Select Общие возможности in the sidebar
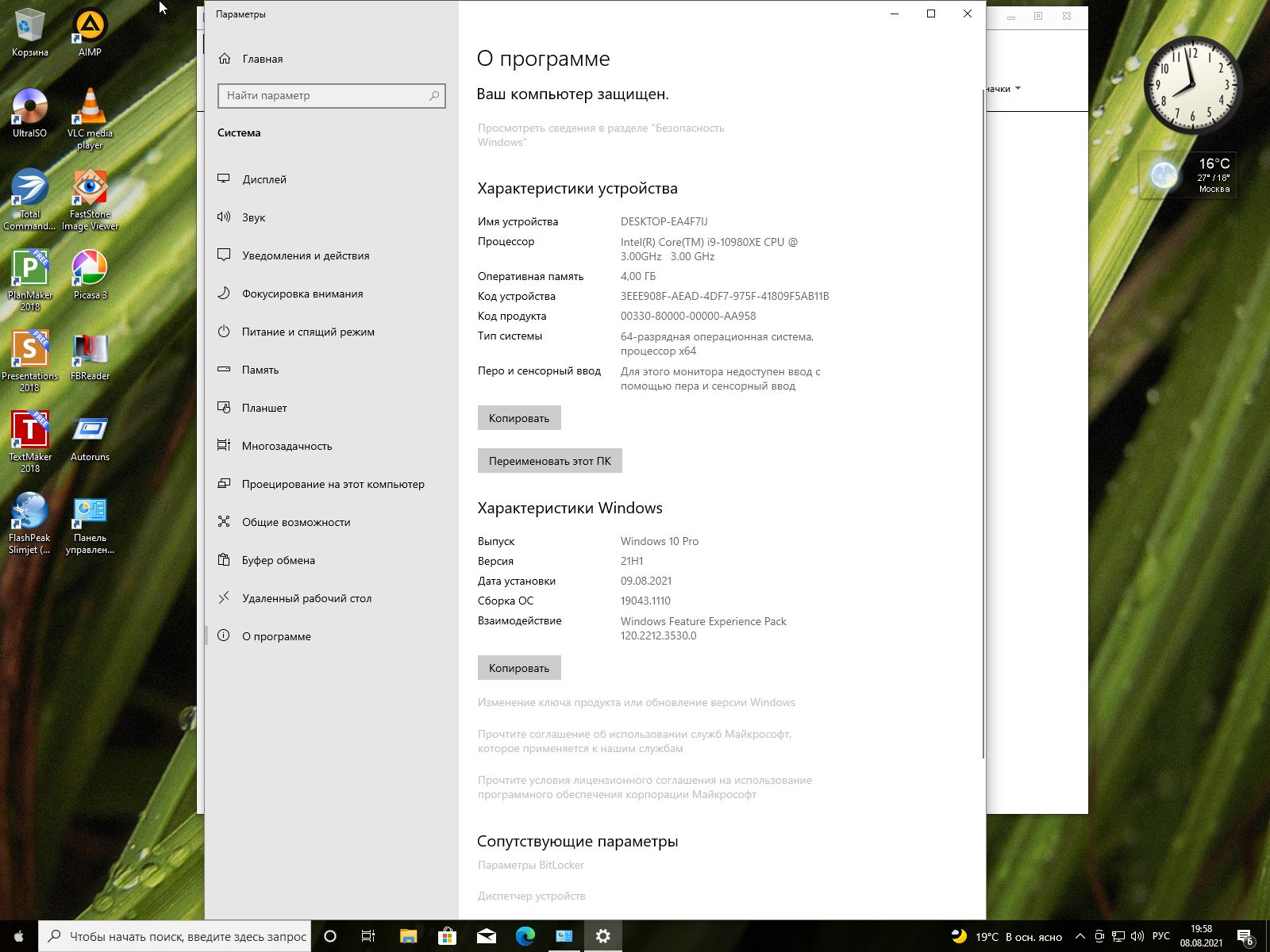This screenshot has height=952, width=1270. [332, 522]
